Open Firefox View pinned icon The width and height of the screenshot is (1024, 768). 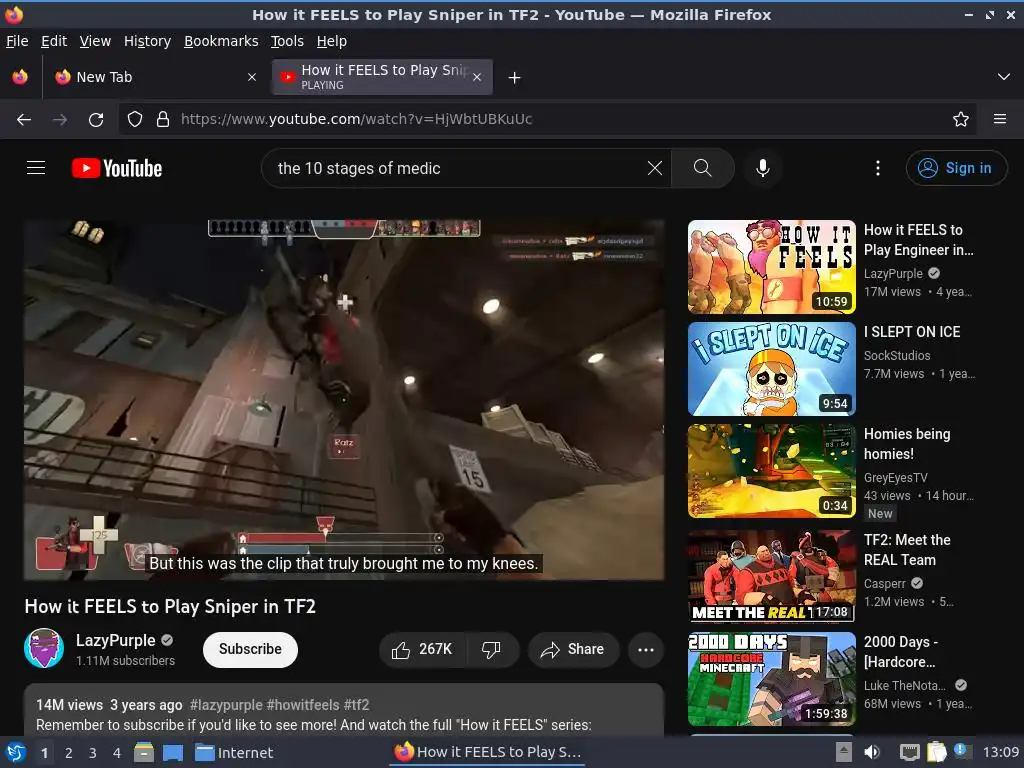(x=20, y=77)
